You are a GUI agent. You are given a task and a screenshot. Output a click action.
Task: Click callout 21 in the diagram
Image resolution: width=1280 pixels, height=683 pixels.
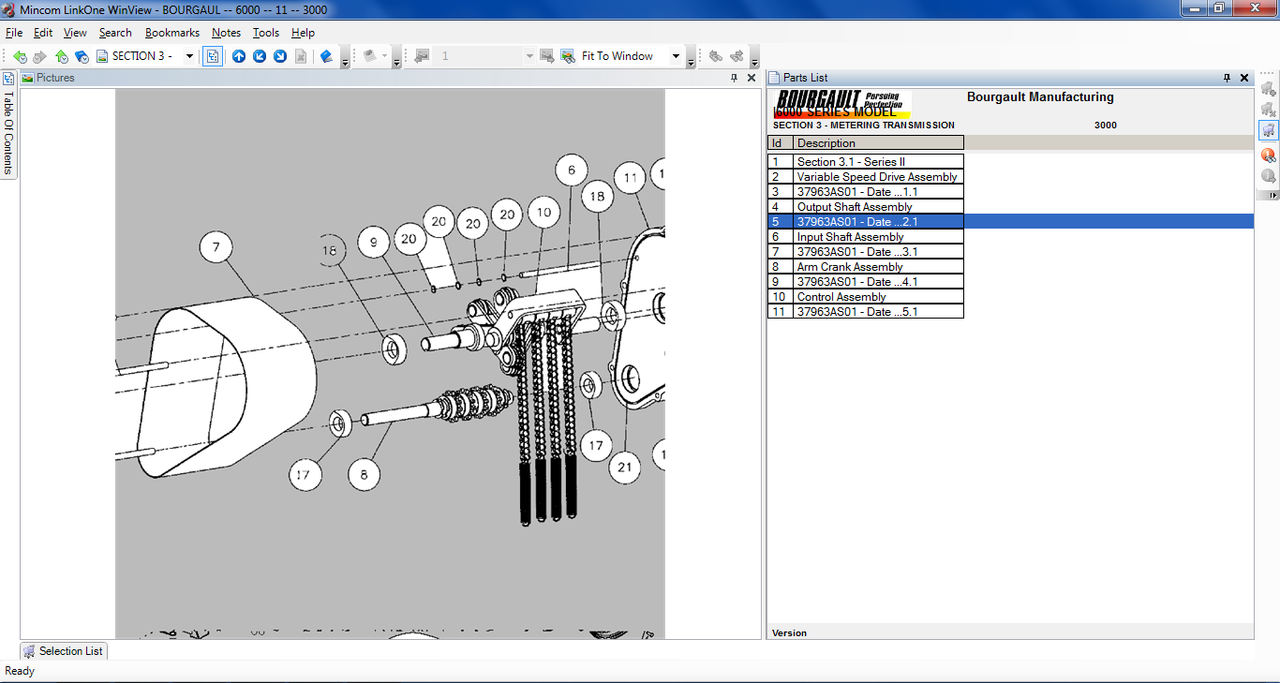coord(625,466)
